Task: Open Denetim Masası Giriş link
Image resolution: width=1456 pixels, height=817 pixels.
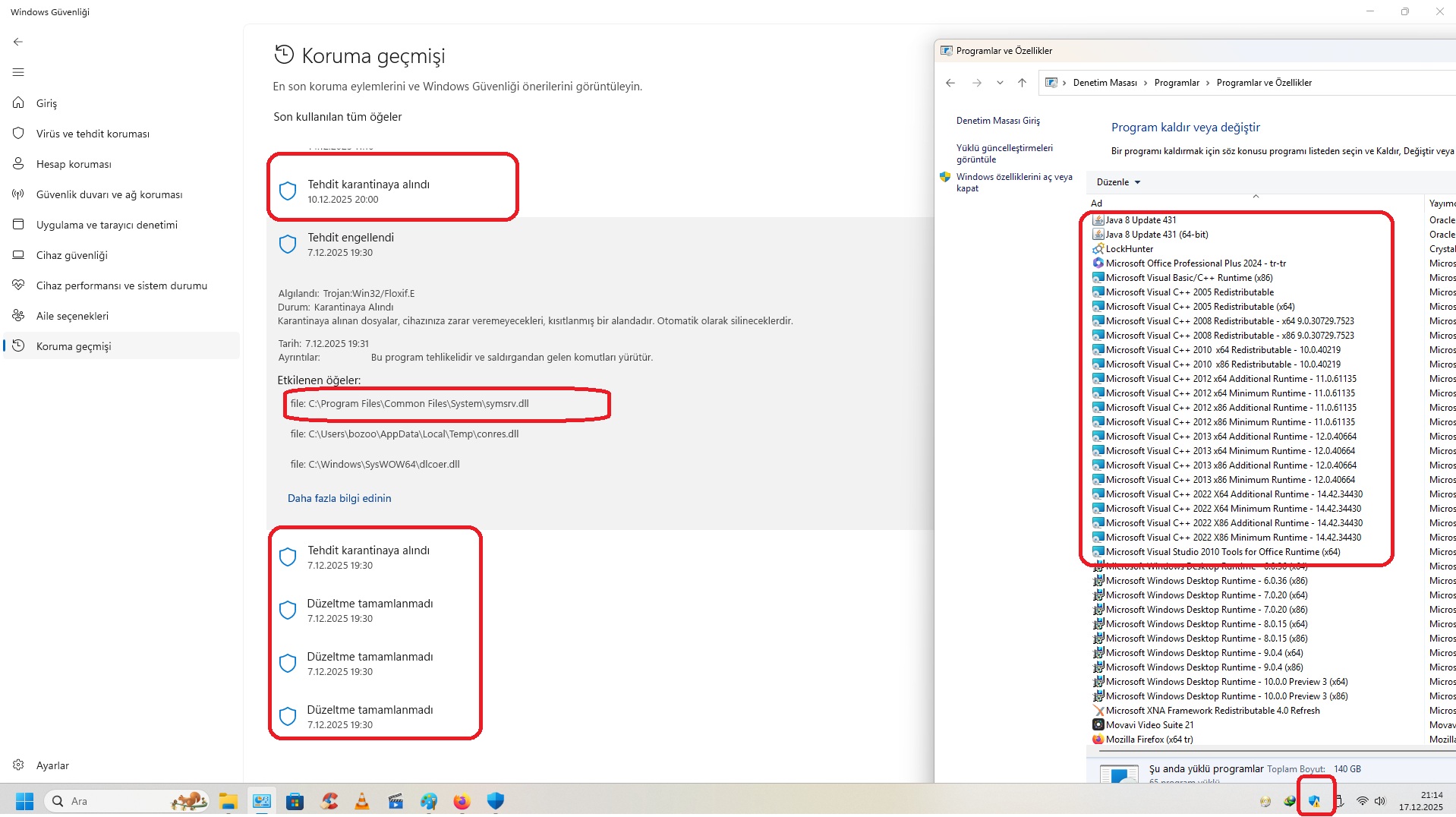Action: [997, 121]
